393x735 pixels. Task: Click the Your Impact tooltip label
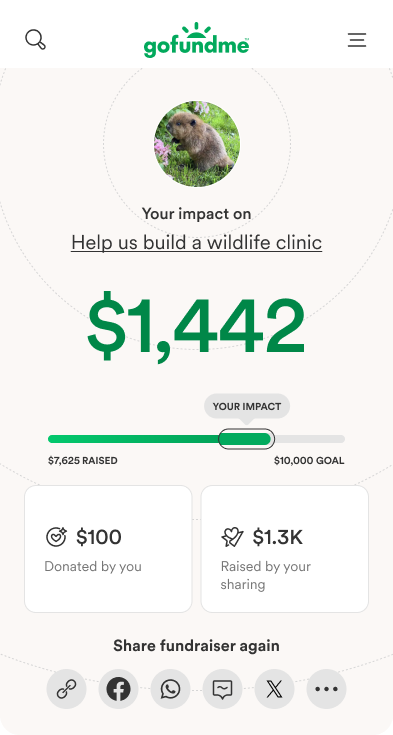[247, 406]
